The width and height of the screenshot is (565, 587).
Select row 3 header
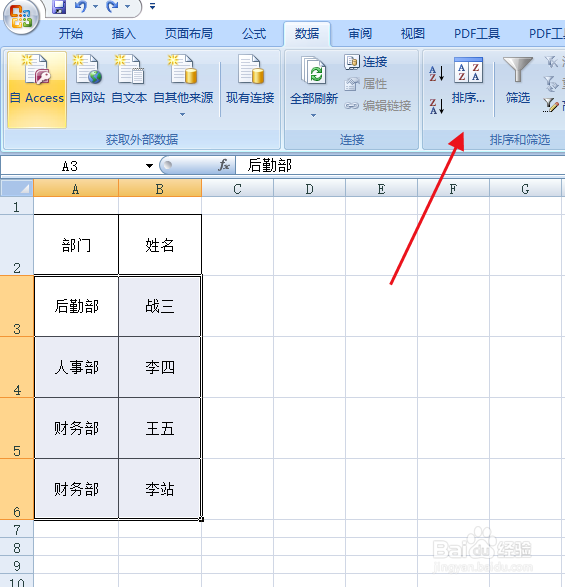(x=16, y=306)
